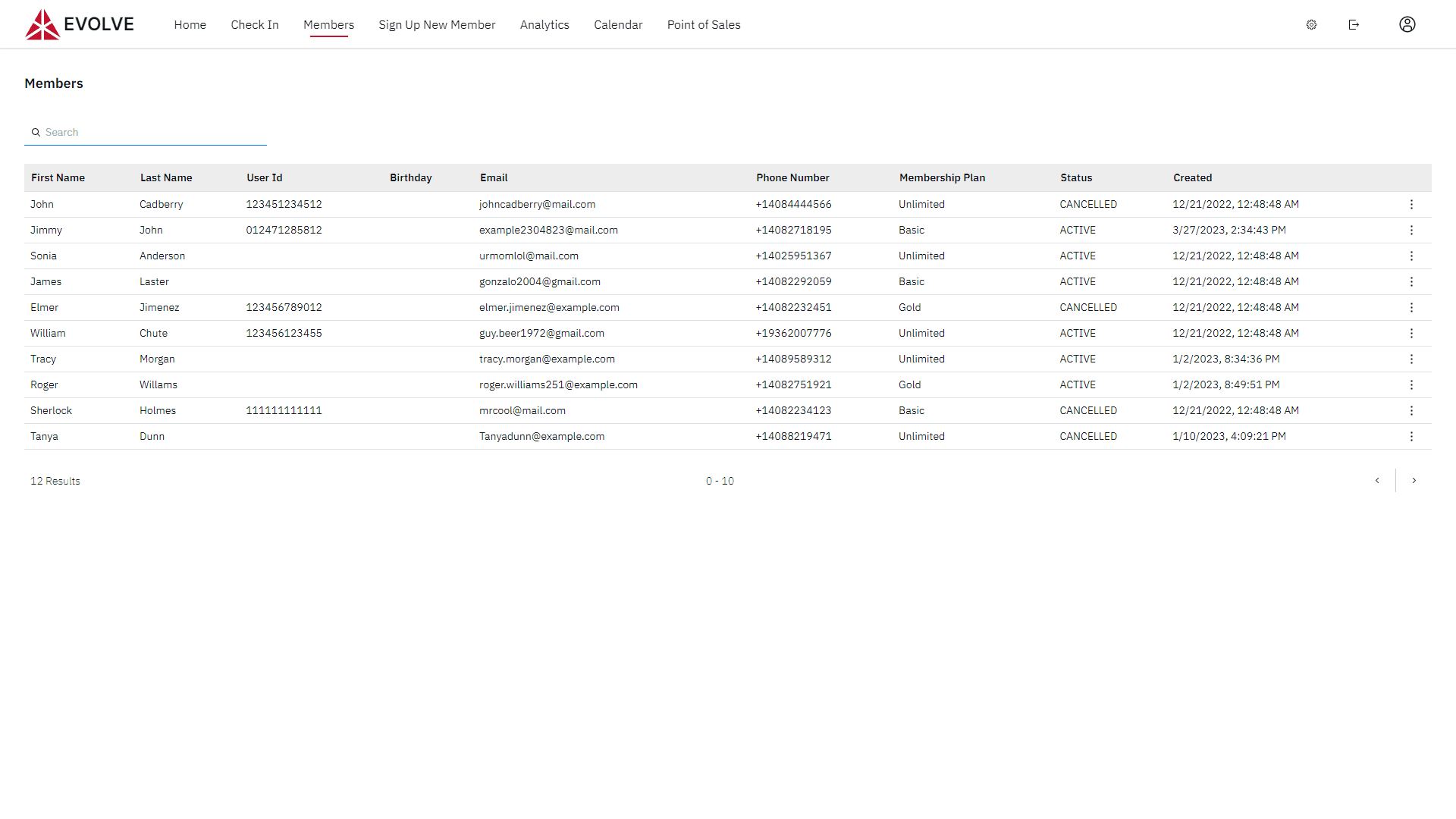Image resolution: width=1456 pixels, height=819 pixels.
Task: Click the Check In navigation icon
Action: pos(255,24)
